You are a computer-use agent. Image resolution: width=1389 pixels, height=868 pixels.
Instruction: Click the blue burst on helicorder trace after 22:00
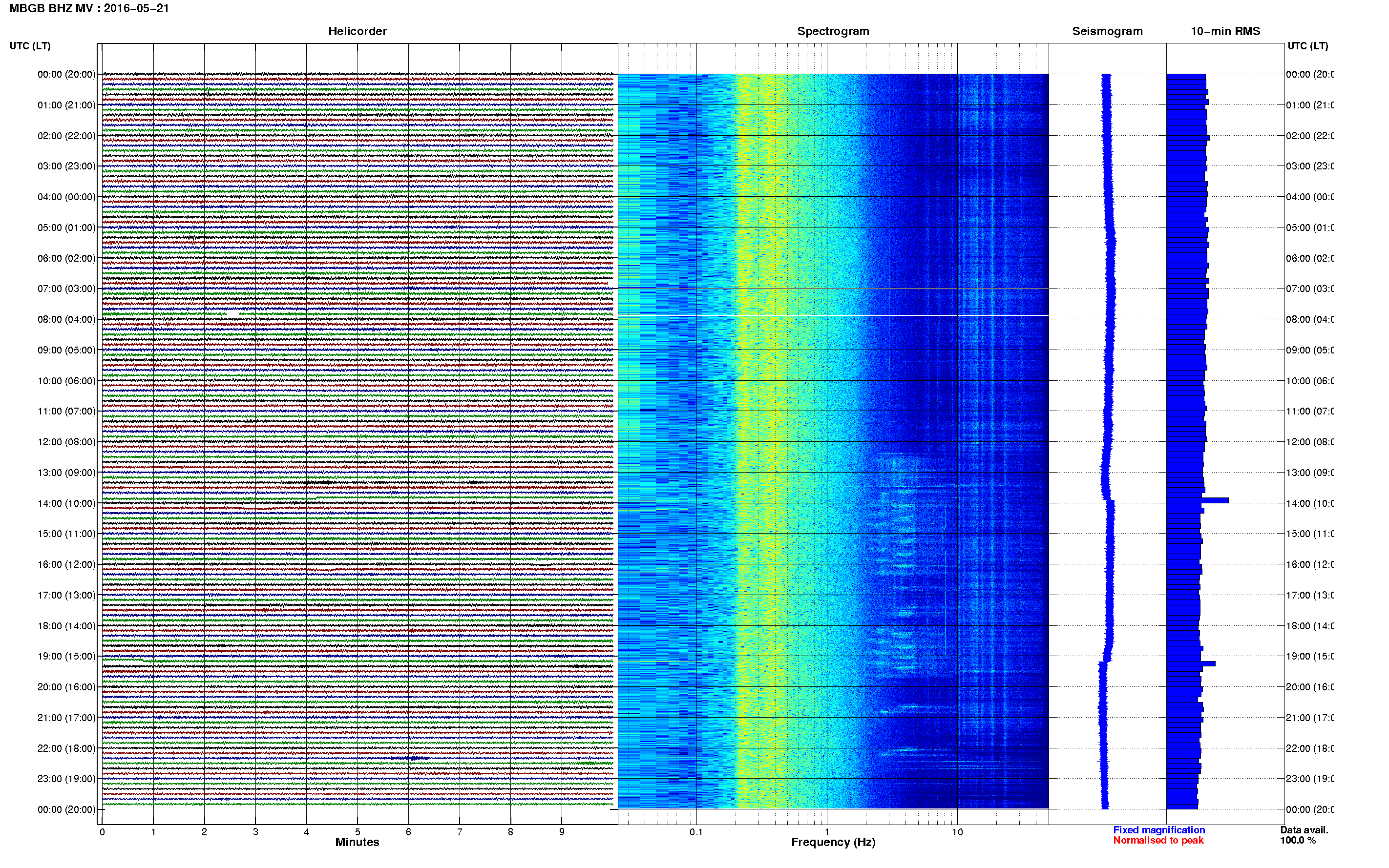click(409, 758)
